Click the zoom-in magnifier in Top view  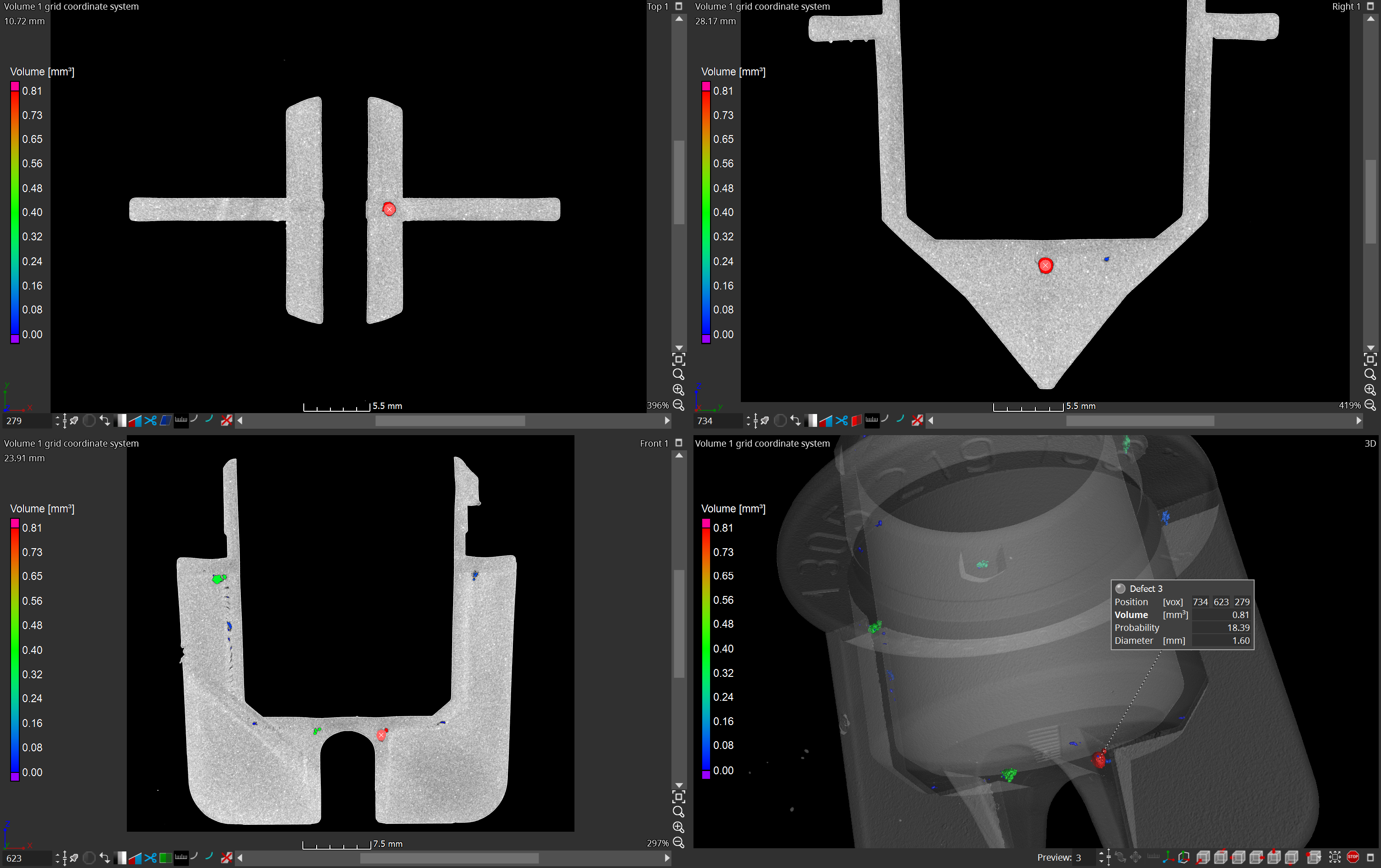678,390
